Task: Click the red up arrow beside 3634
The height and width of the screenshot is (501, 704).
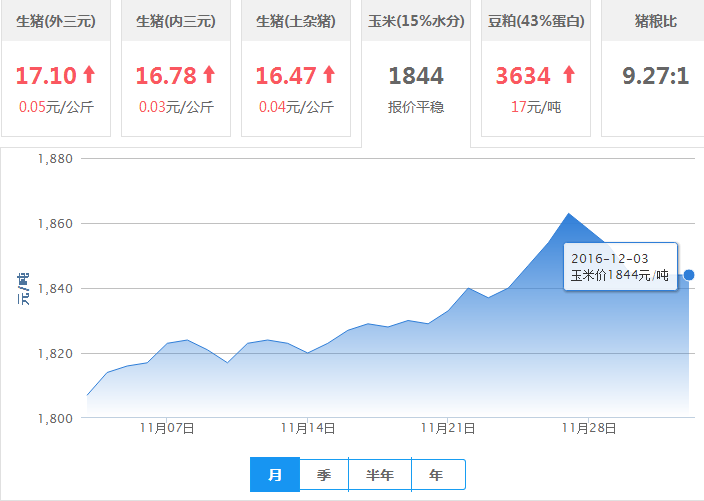Action: pyautogui.click(x=569, y=75)
